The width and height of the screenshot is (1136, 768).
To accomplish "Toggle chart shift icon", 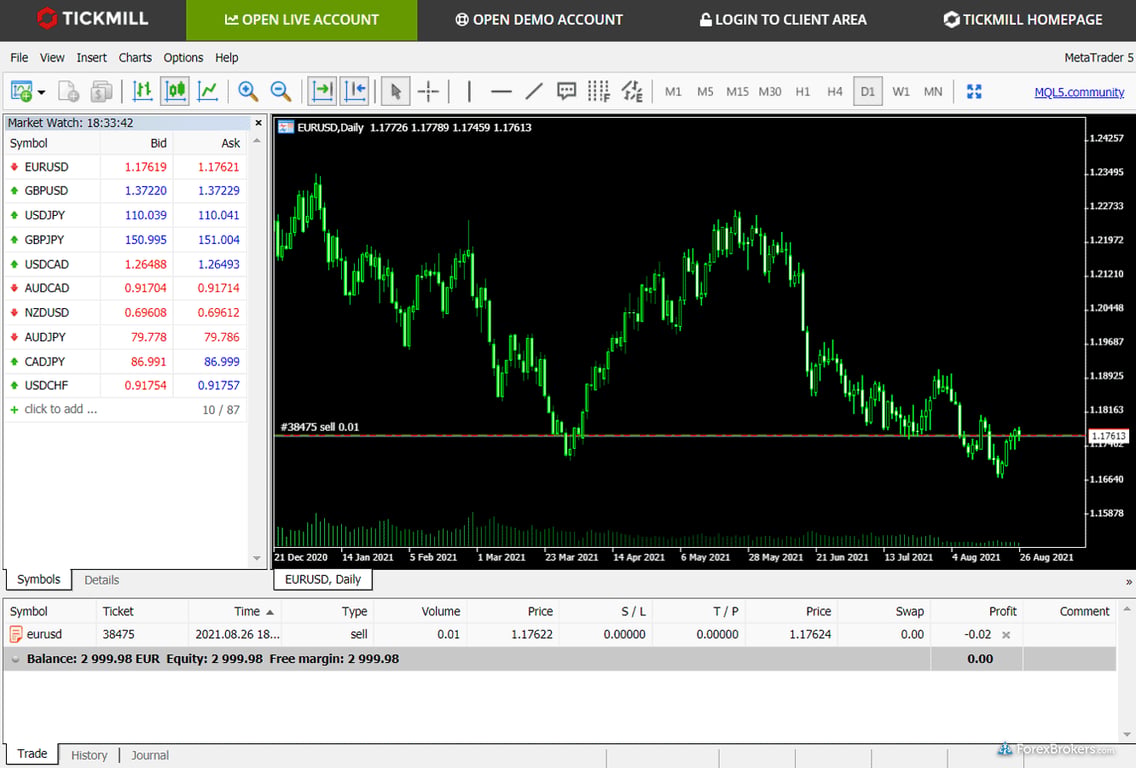I will [355, 91].
